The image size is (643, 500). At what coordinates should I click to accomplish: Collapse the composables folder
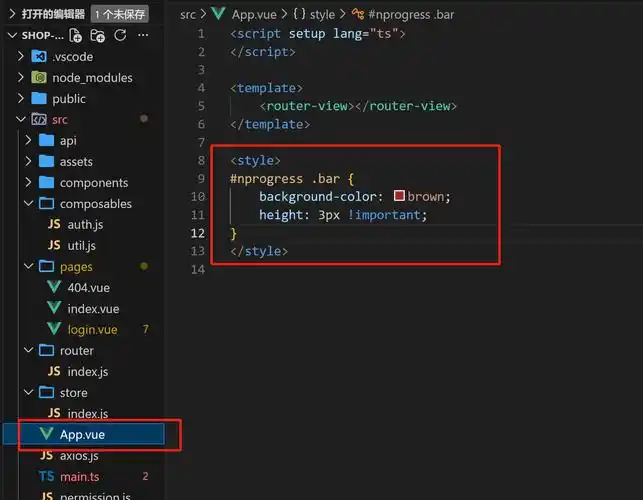click(x=28, y=203)
